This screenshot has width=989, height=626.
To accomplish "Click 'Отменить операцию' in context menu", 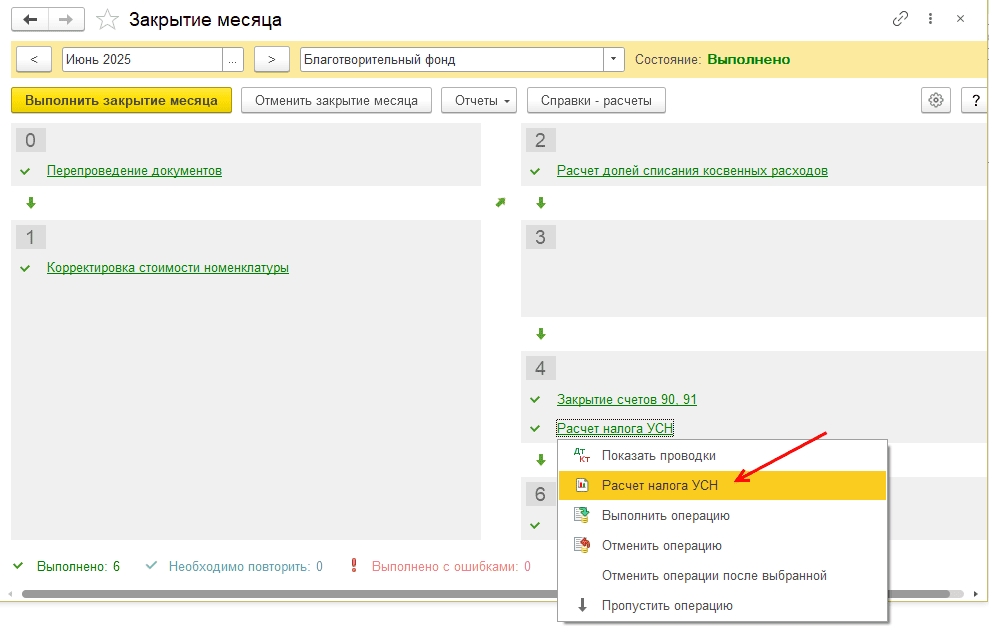I will (x=661, y=546).
